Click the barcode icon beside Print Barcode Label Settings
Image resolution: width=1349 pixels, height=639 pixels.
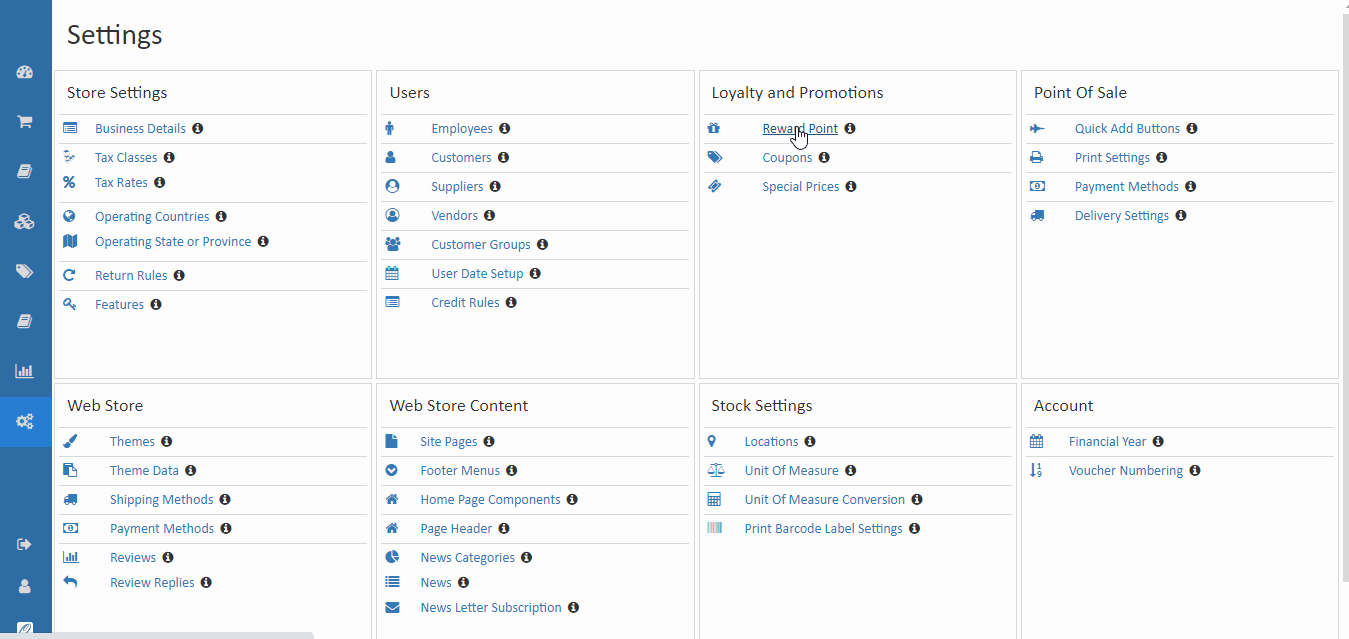click(x=714, y=528)
